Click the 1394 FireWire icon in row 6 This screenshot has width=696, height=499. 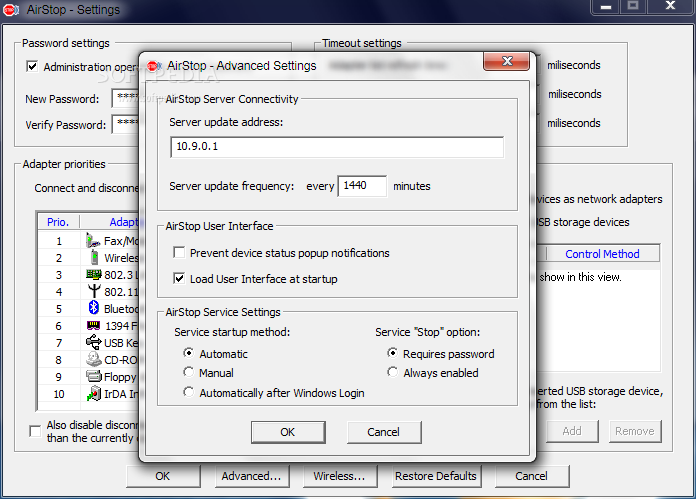[x=93, y=325]
